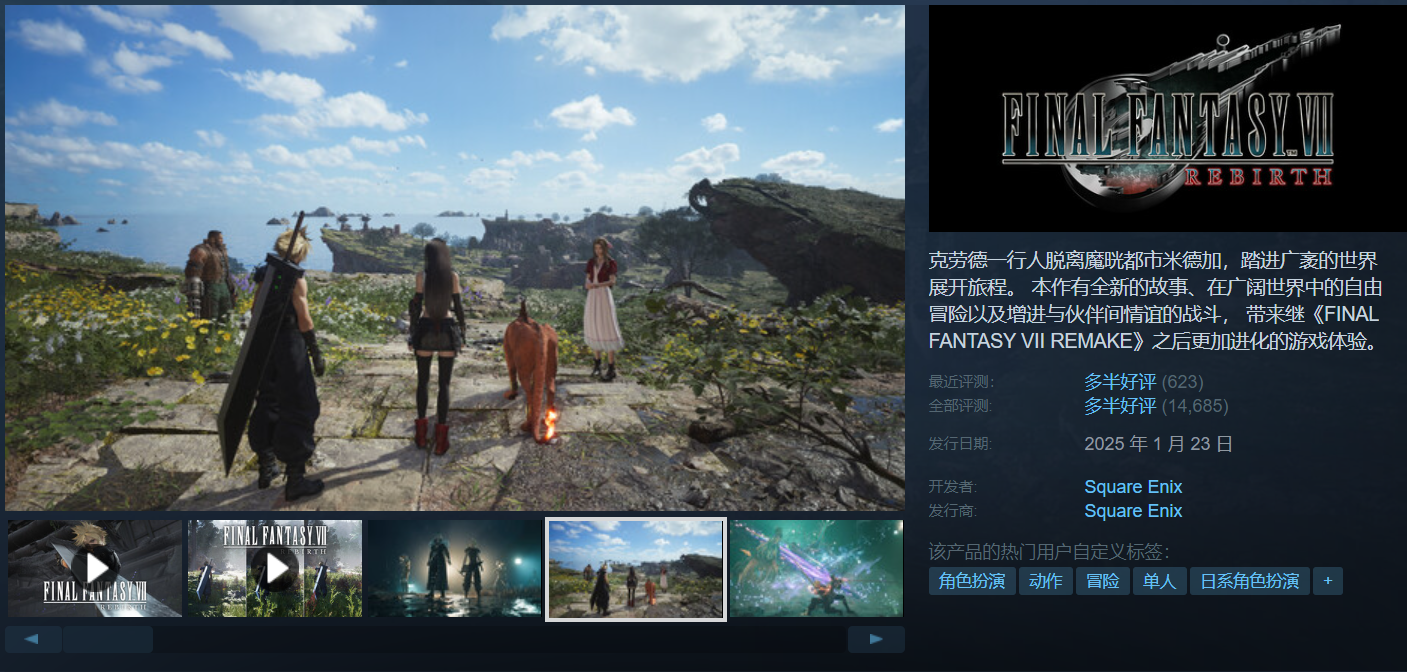
Task: Click the thumbnail strip scrollbar handle
Action: [108, 639]
